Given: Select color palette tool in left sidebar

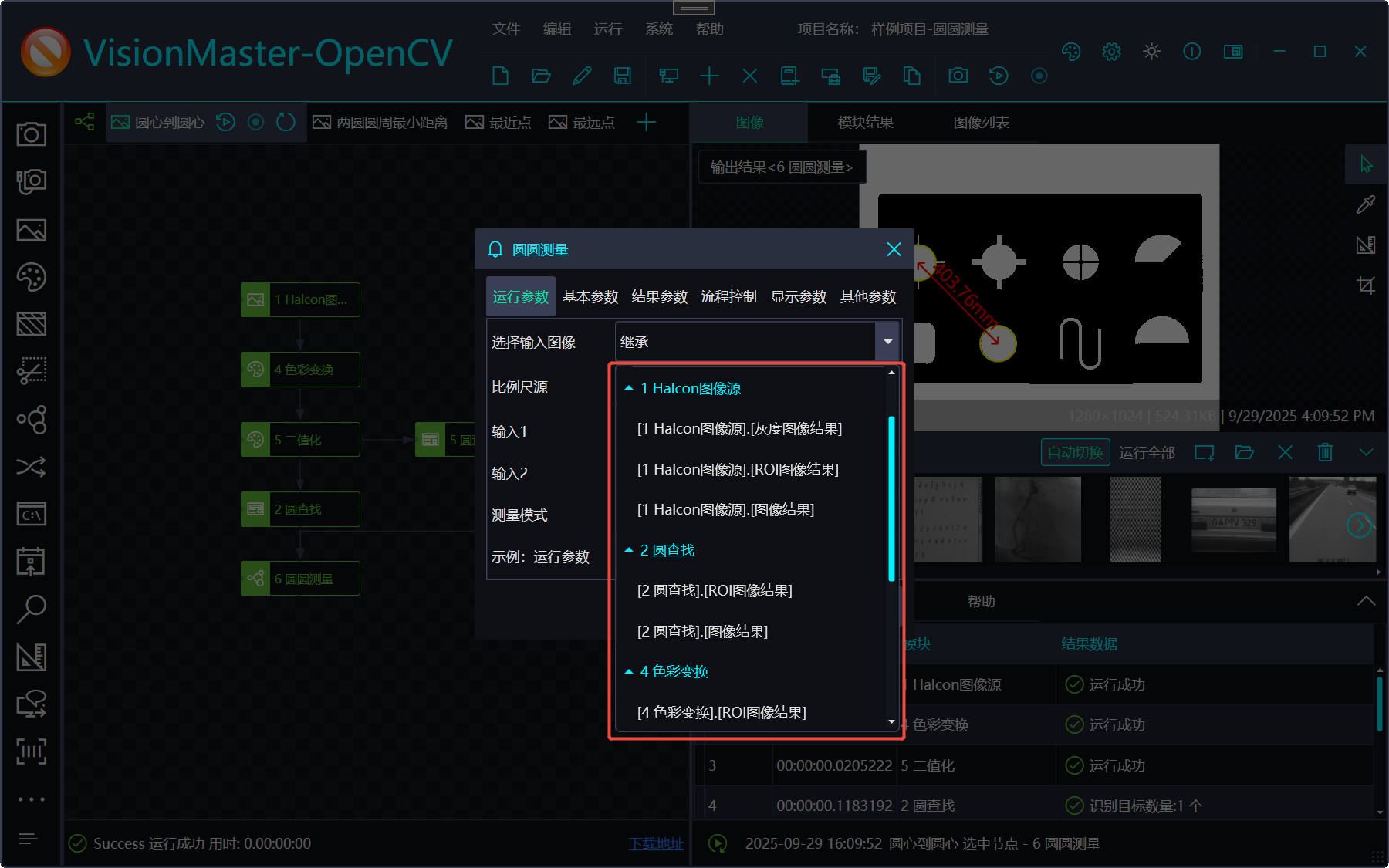Looking at the screenshot, I should [32, 277].
